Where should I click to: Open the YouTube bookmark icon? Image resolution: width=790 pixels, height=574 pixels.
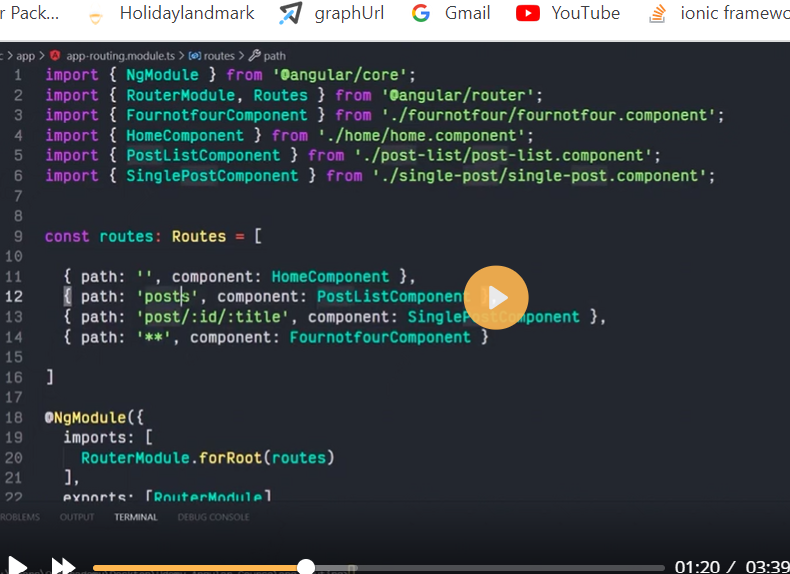pyautogui.click(x=528, y=14)
